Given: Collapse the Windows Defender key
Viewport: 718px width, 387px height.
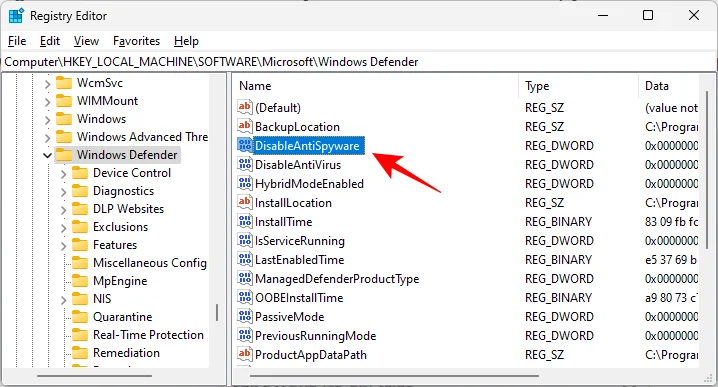Looking at the screenshot, I should [x=47, y=156].
